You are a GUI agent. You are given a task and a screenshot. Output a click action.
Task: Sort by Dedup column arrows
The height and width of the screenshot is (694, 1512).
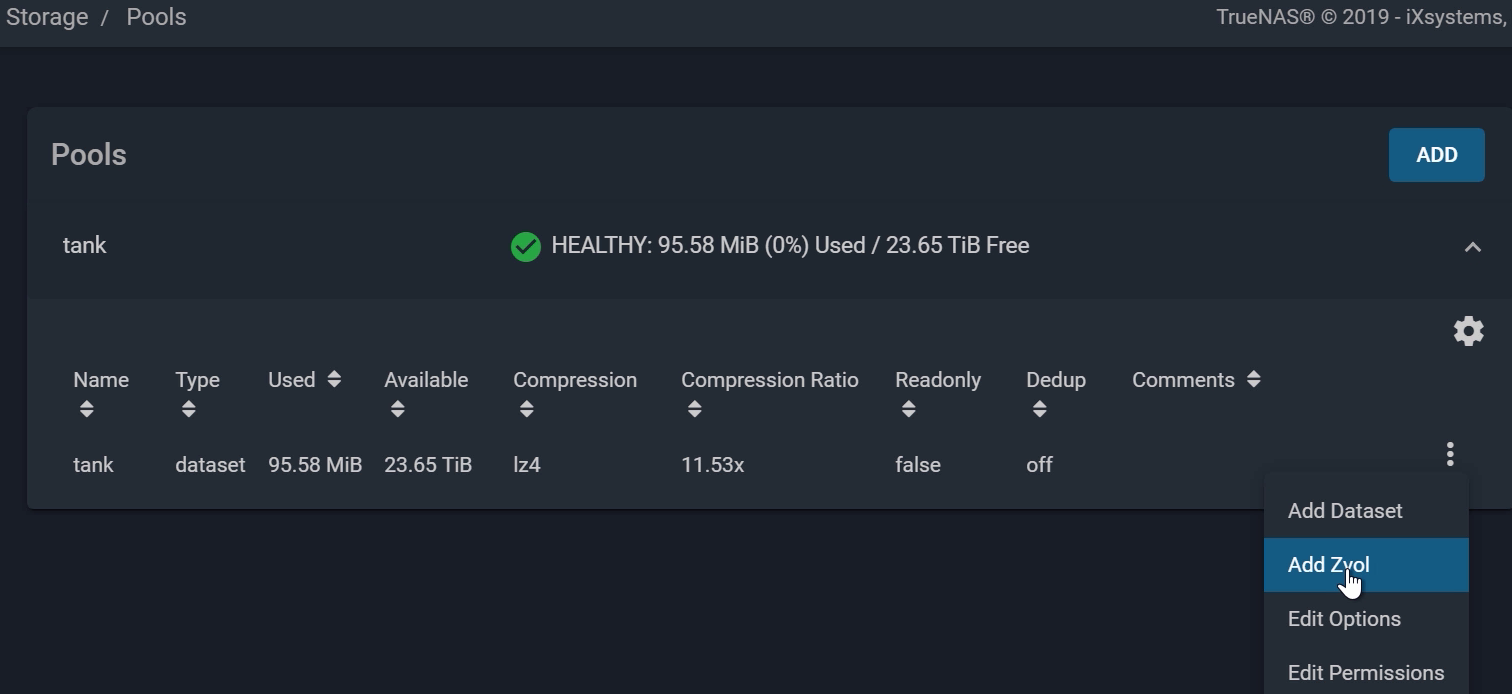coord(1039,409)
